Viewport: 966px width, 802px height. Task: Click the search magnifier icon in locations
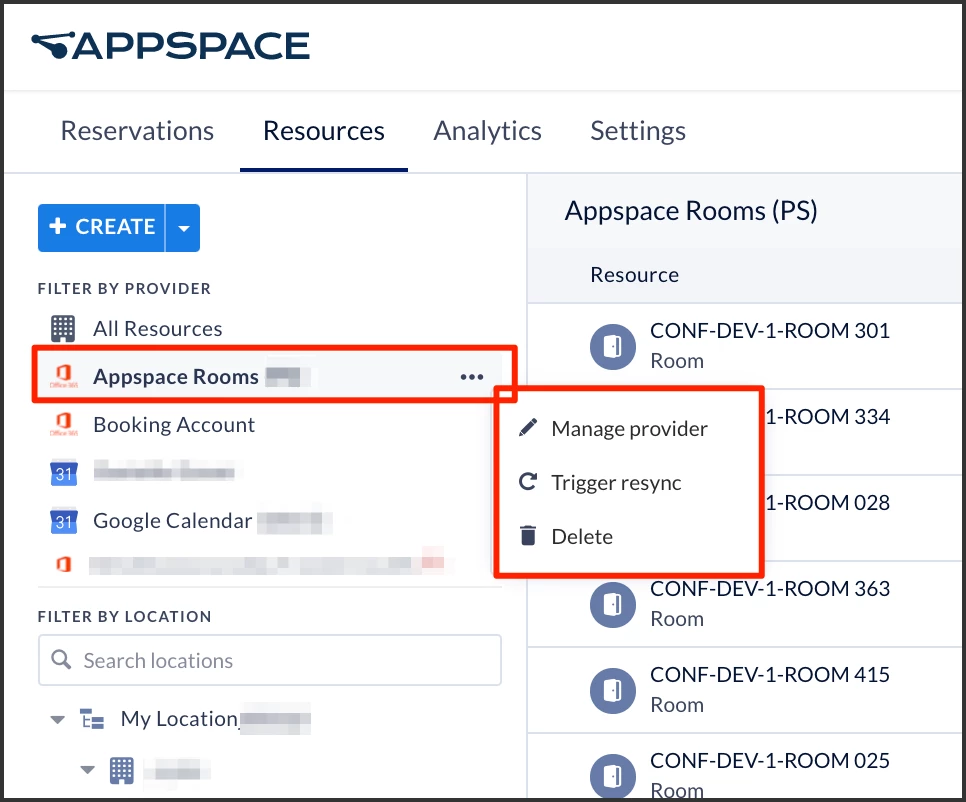click(x=61, y=660)
